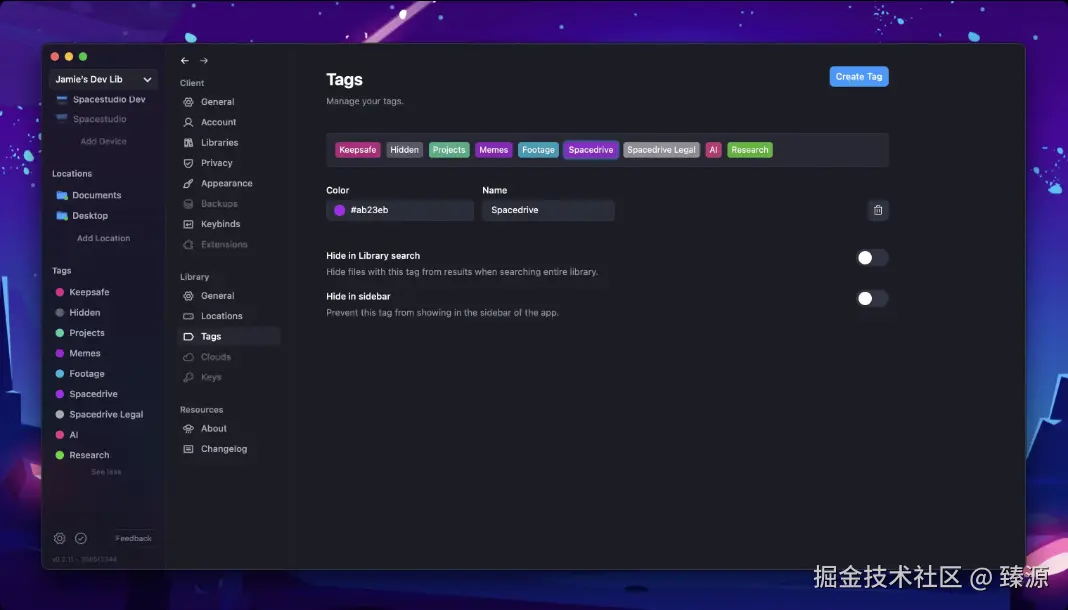
Task: Open Account settings person icon
Action: tap(189, 123)
